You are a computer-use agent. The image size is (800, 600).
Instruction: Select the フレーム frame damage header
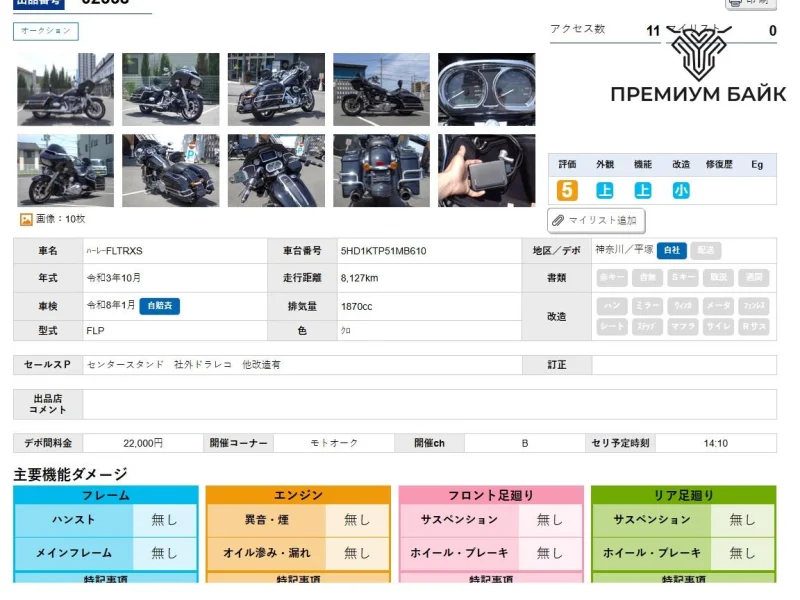(105, 495)
